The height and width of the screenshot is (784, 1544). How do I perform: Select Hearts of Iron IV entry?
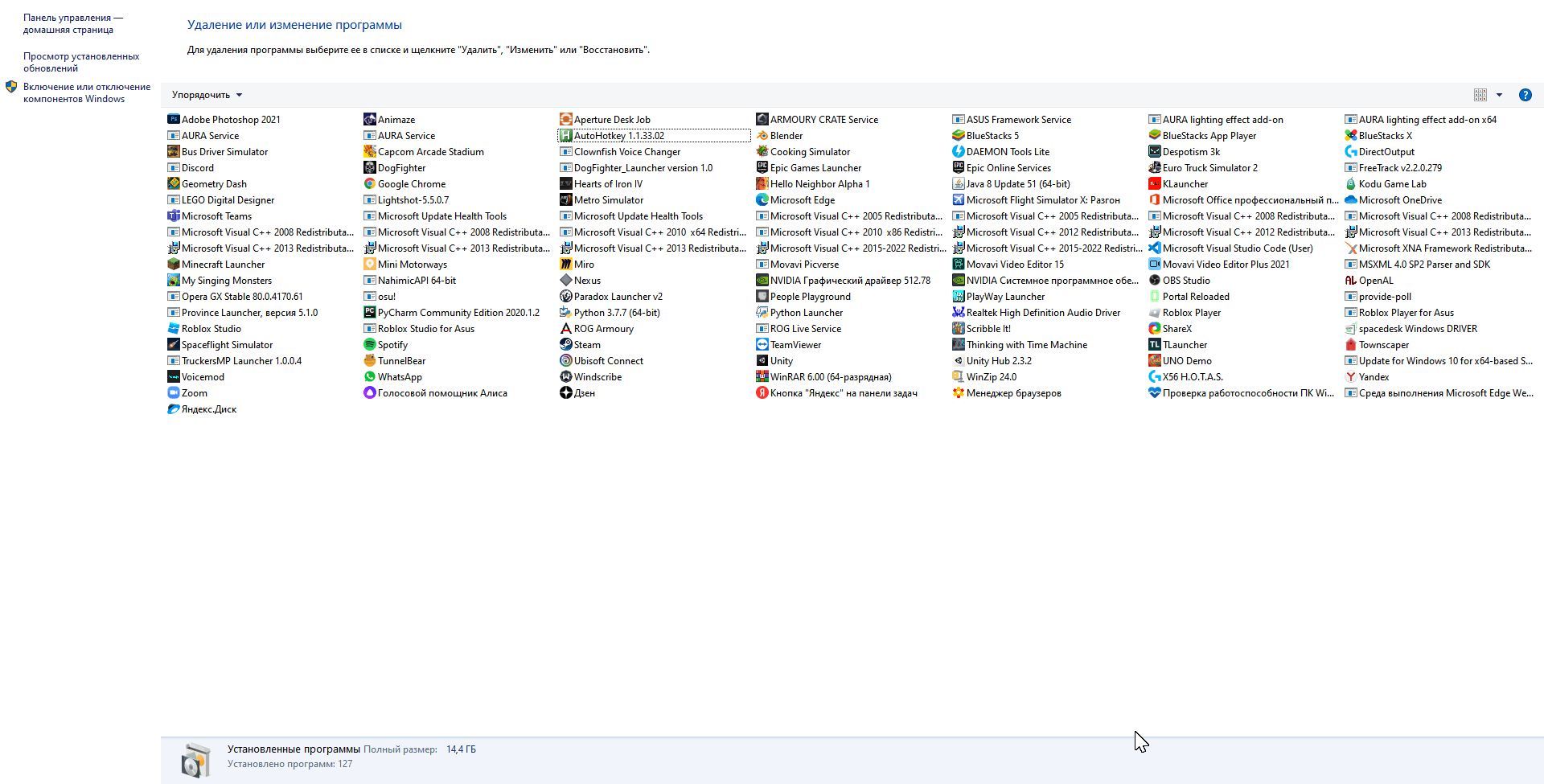click(x=601, y=184)
